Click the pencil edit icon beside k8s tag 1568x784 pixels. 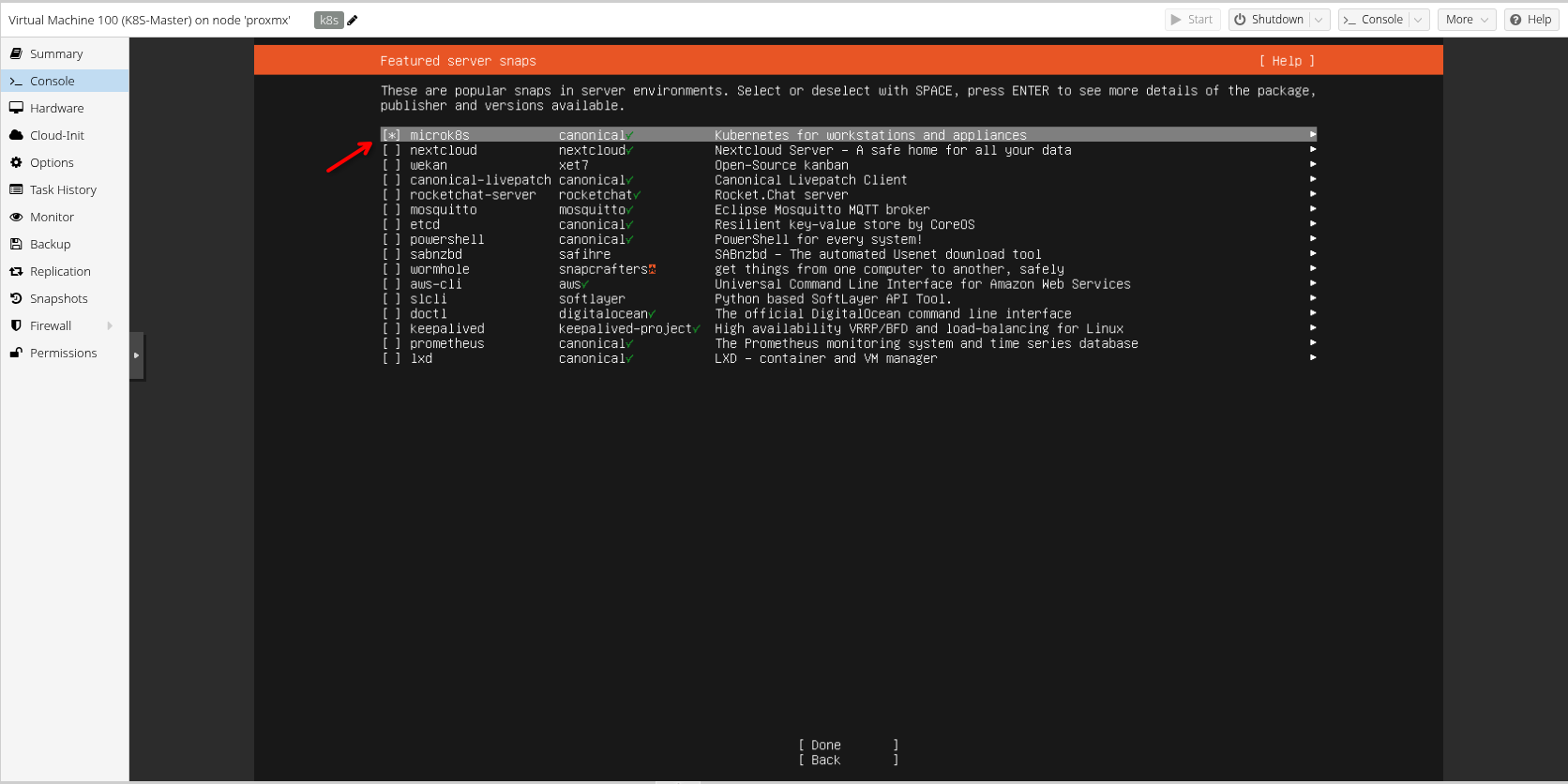[x=353, y=20]
